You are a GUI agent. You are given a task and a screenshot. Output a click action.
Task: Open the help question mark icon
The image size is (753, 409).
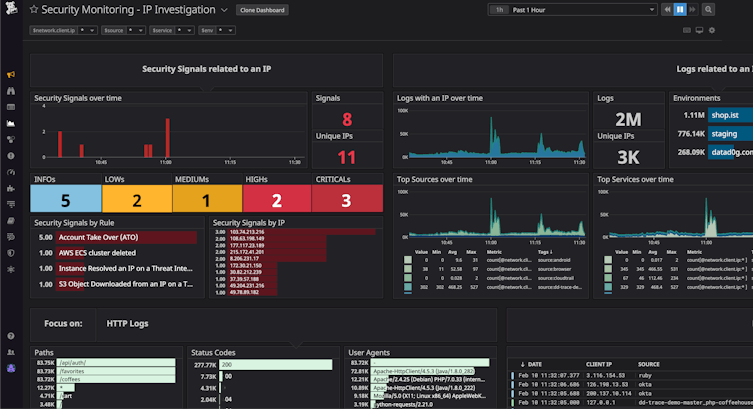(10, 336)
